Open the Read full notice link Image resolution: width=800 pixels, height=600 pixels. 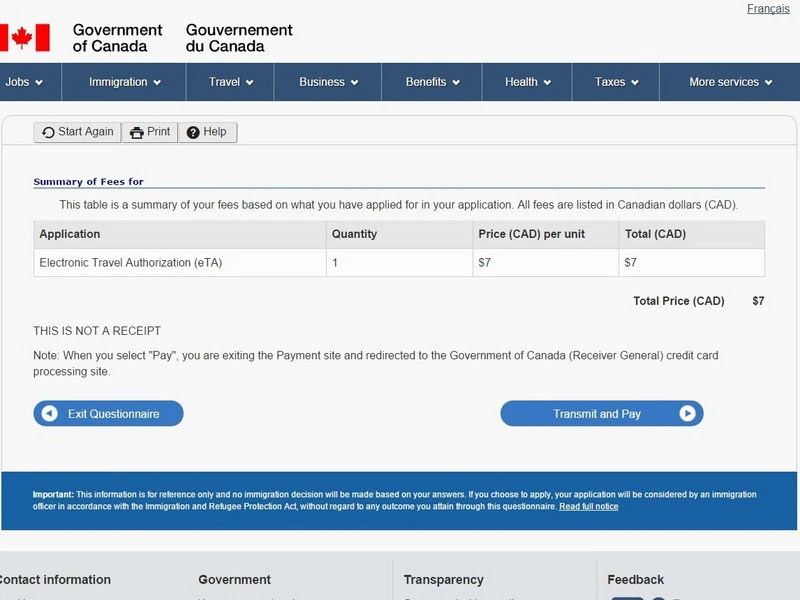tap(588, 507)
